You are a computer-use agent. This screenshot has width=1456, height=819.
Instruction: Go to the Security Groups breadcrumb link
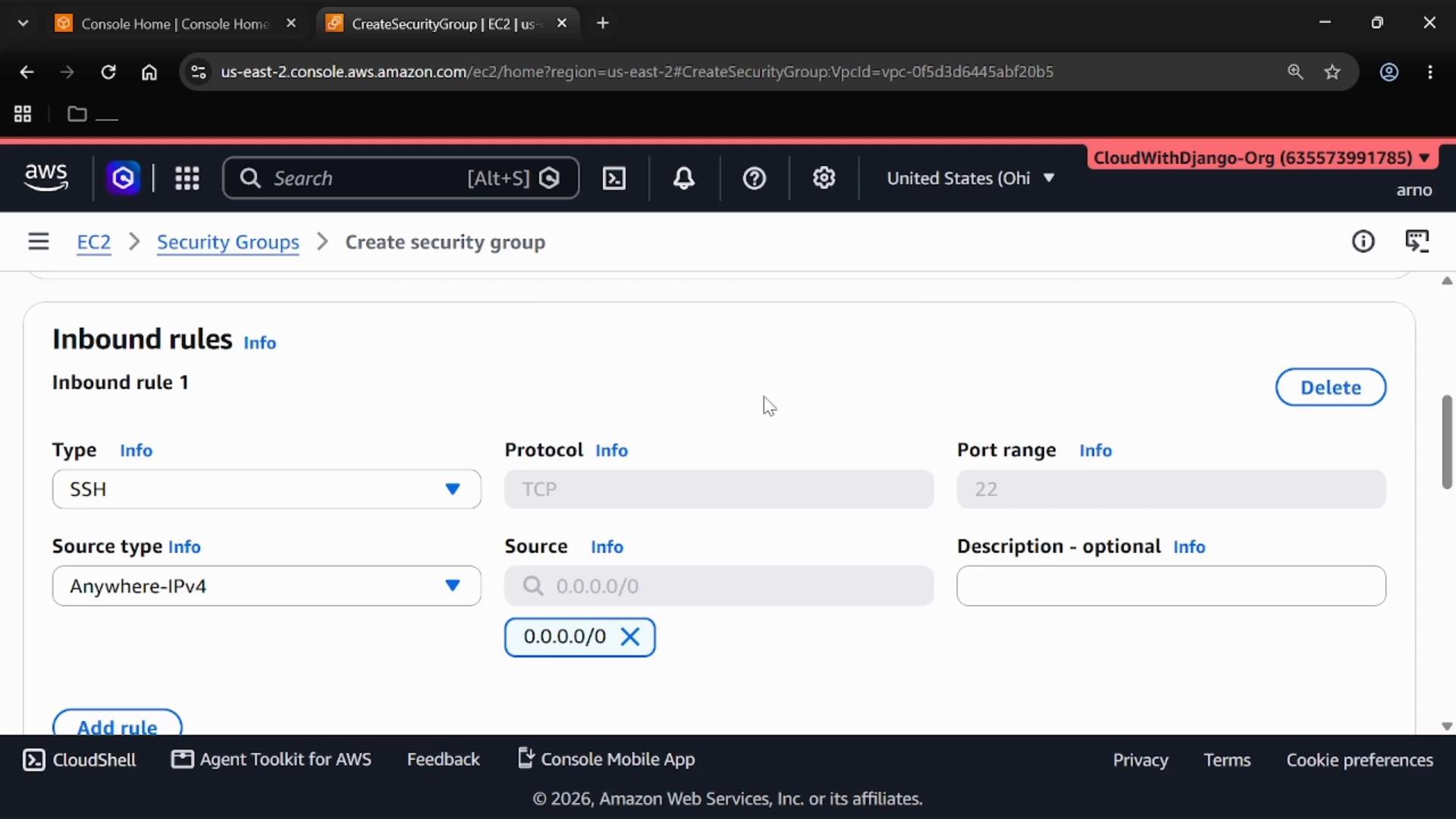227,242
